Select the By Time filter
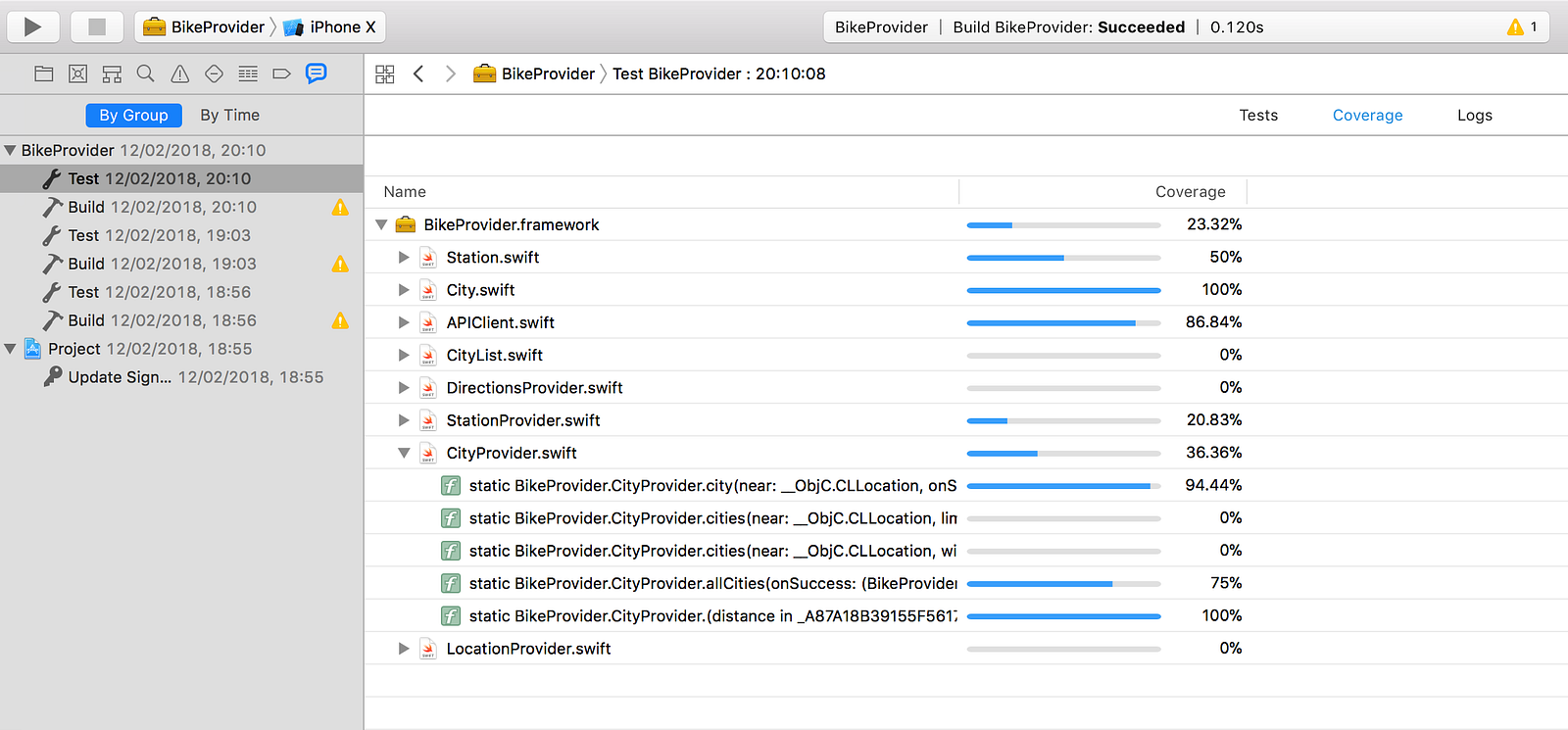The width and height of the screenshot is (1568, 730). 229,115
